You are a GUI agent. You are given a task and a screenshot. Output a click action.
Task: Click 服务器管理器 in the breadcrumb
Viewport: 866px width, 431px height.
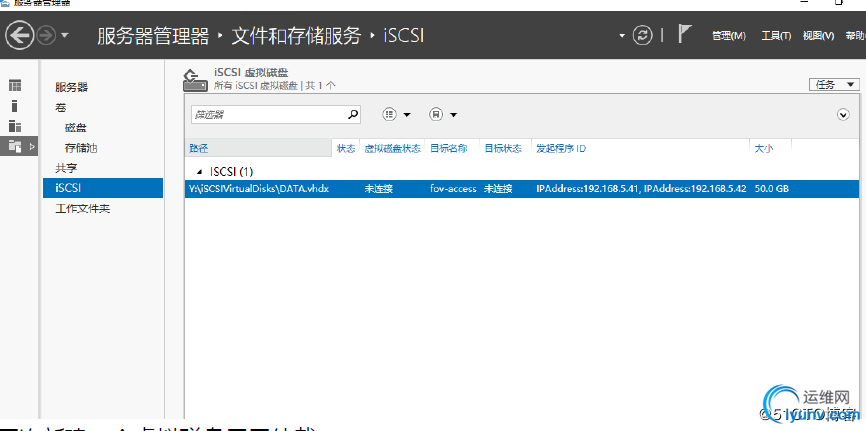[x=153, y=36]
